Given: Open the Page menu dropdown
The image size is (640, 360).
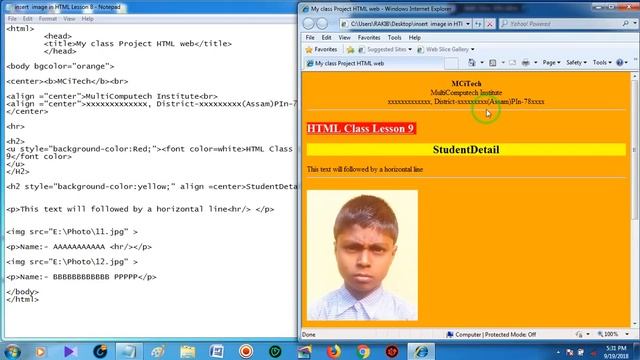Looking at the screenshot, I should click(x=551, y=62).
